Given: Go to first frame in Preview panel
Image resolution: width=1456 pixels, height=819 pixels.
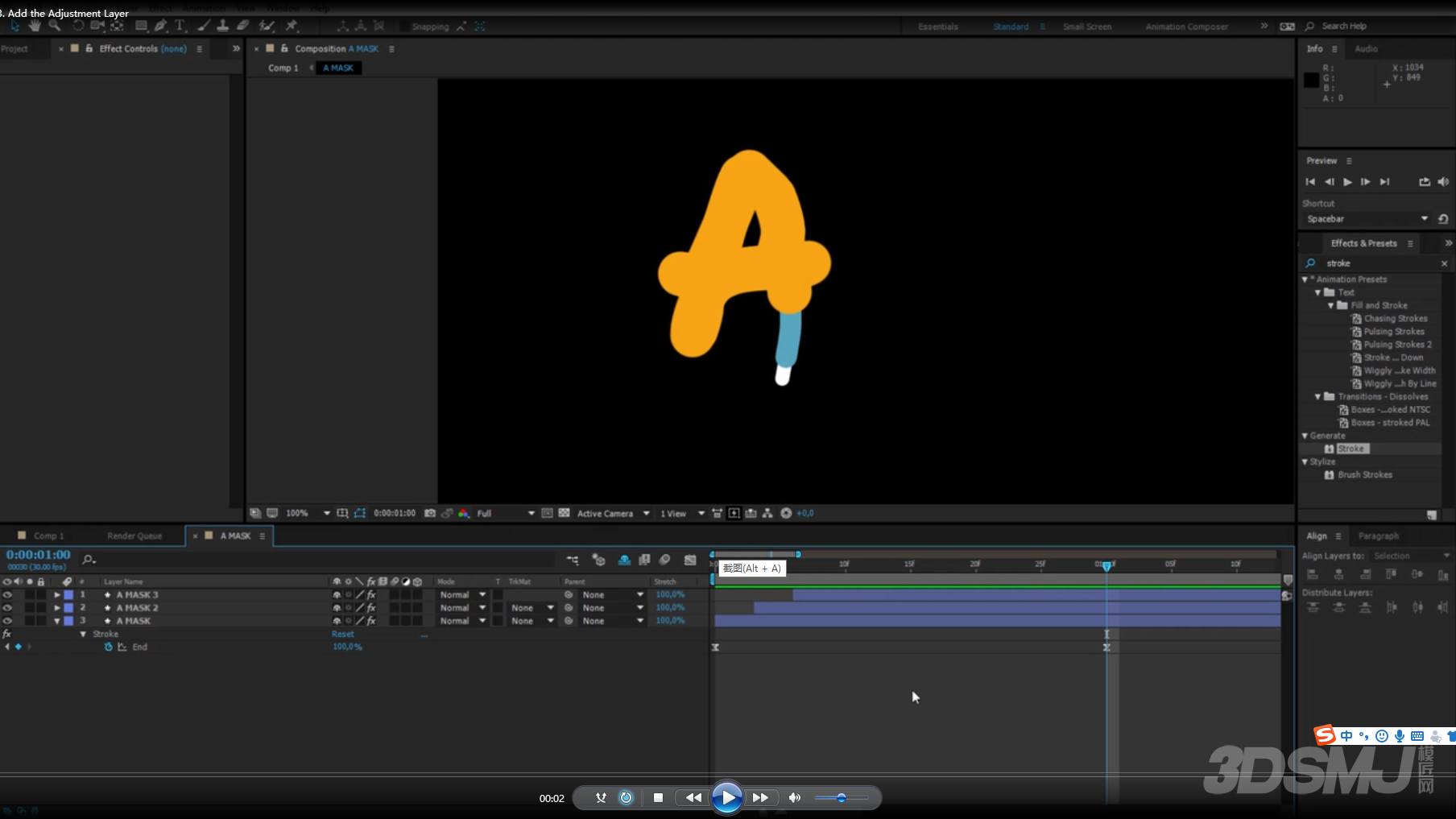Looking at the screenshot, I should point(1310,182).
